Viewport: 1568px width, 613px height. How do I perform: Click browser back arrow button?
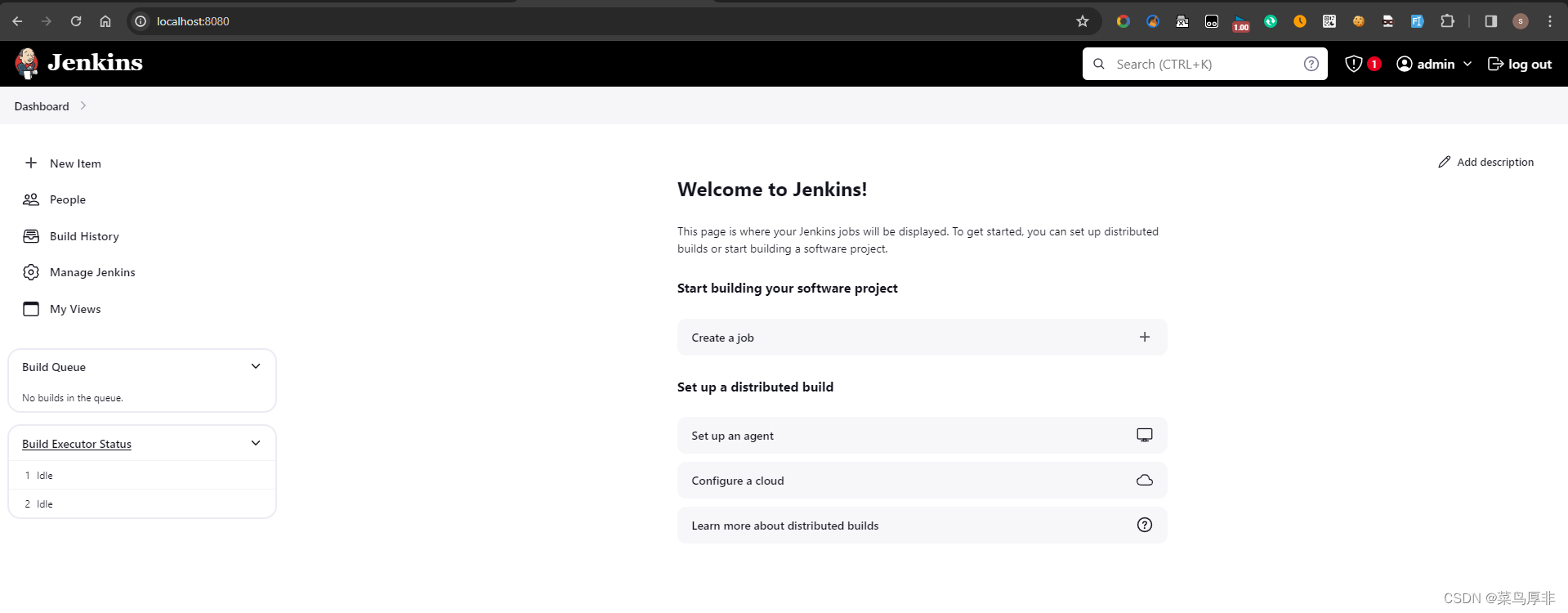coord(17,21)
